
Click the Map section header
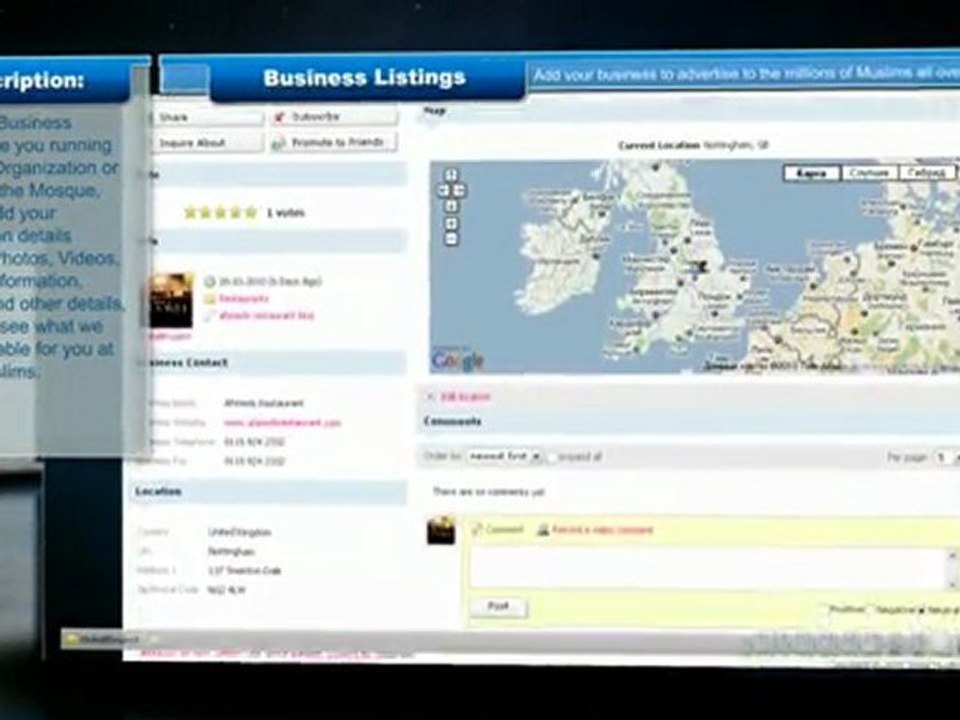point(434,111)
